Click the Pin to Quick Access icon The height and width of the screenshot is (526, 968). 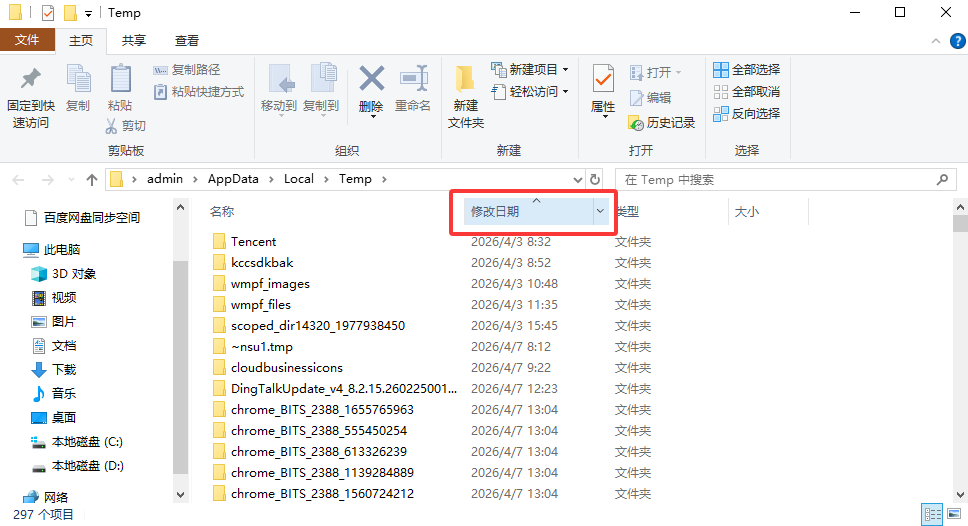point(30,79)
